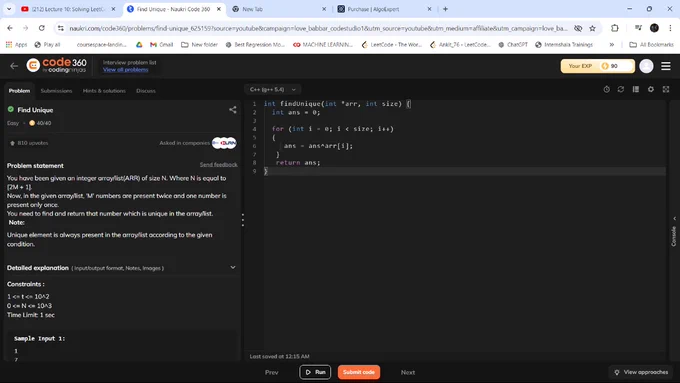Screen dimensions: 680x383
Task: Click the 40/40 points coin
Action: click(32, 123)
